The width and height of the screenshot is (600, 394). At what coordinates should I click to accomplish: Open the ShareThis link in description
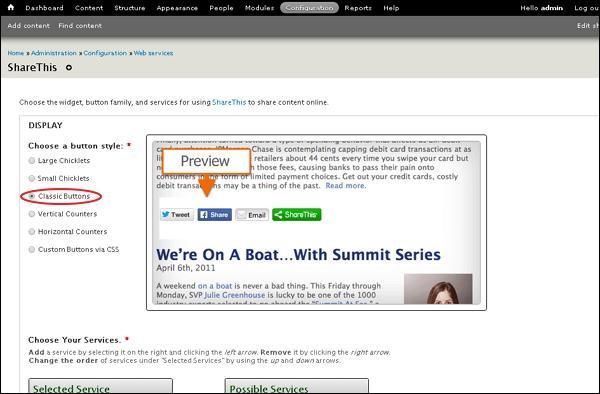[x=229, y=102]
